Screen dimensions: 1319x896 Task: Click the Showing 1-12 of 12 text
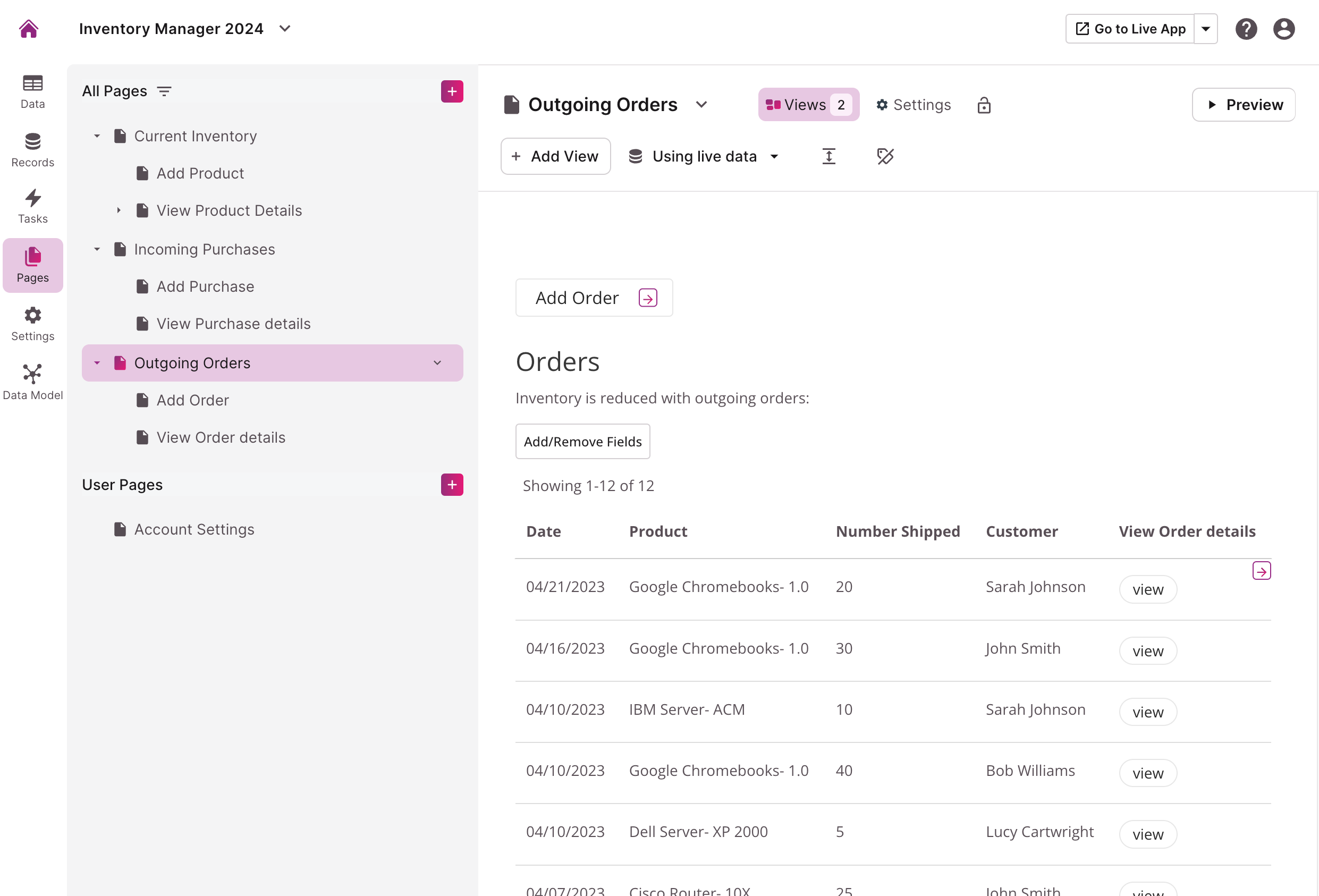pyautogui.click(x=588, y=486)
